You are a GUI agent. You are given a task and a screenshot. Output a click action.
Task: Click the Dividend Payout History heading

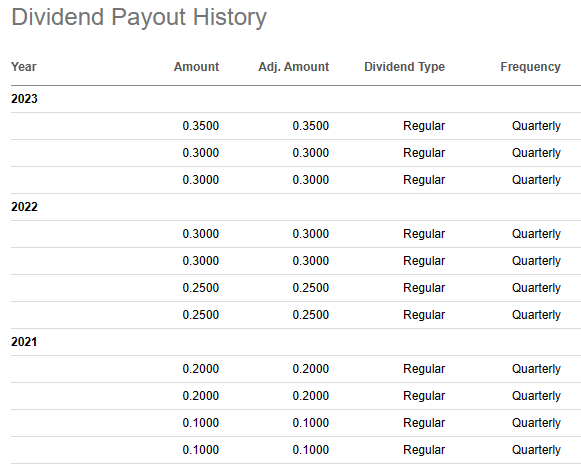click(x=139, y=17)
